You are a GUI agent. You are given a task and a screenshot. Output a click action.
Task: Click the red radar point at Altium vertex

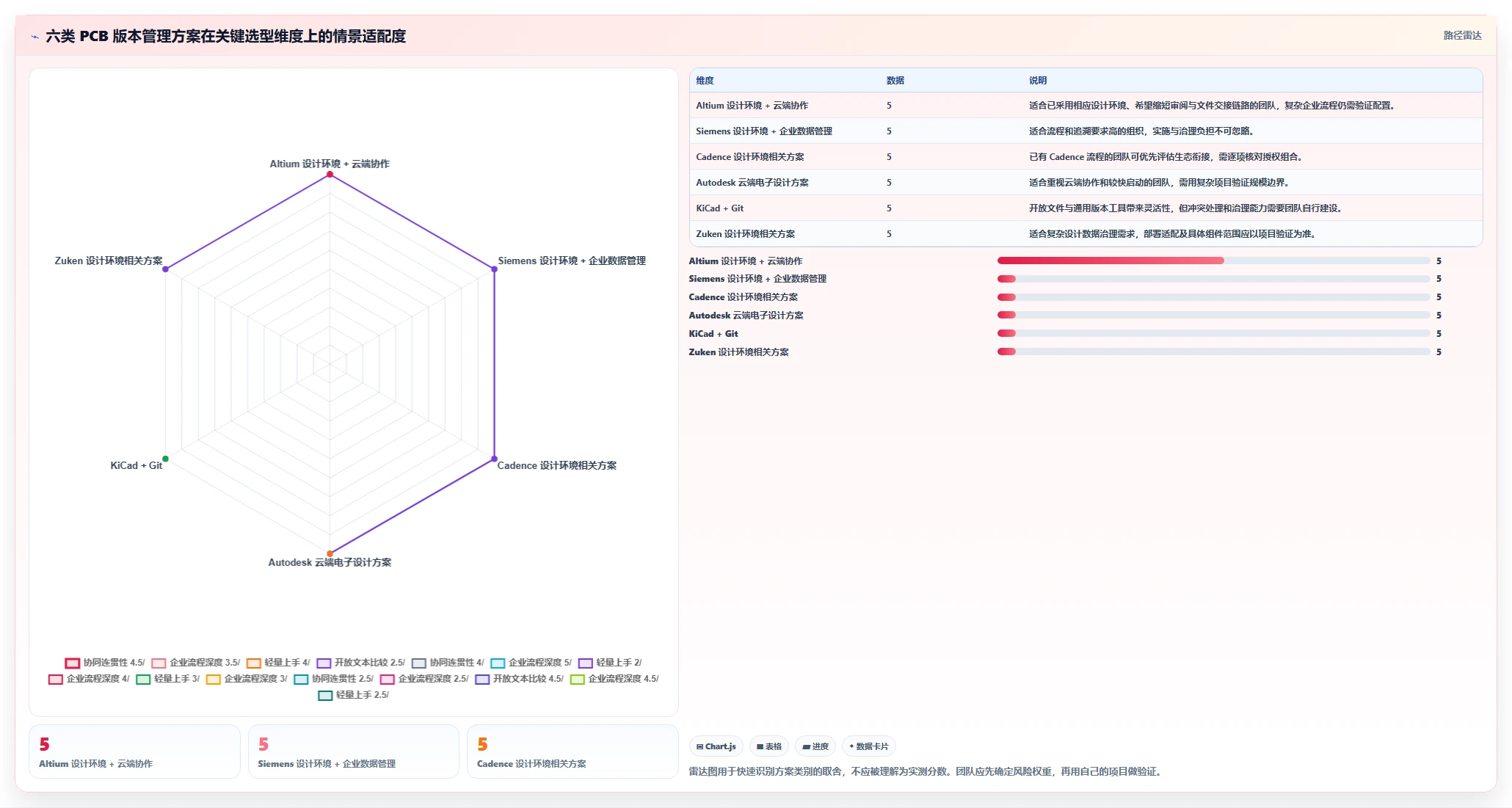click(330, 175)
